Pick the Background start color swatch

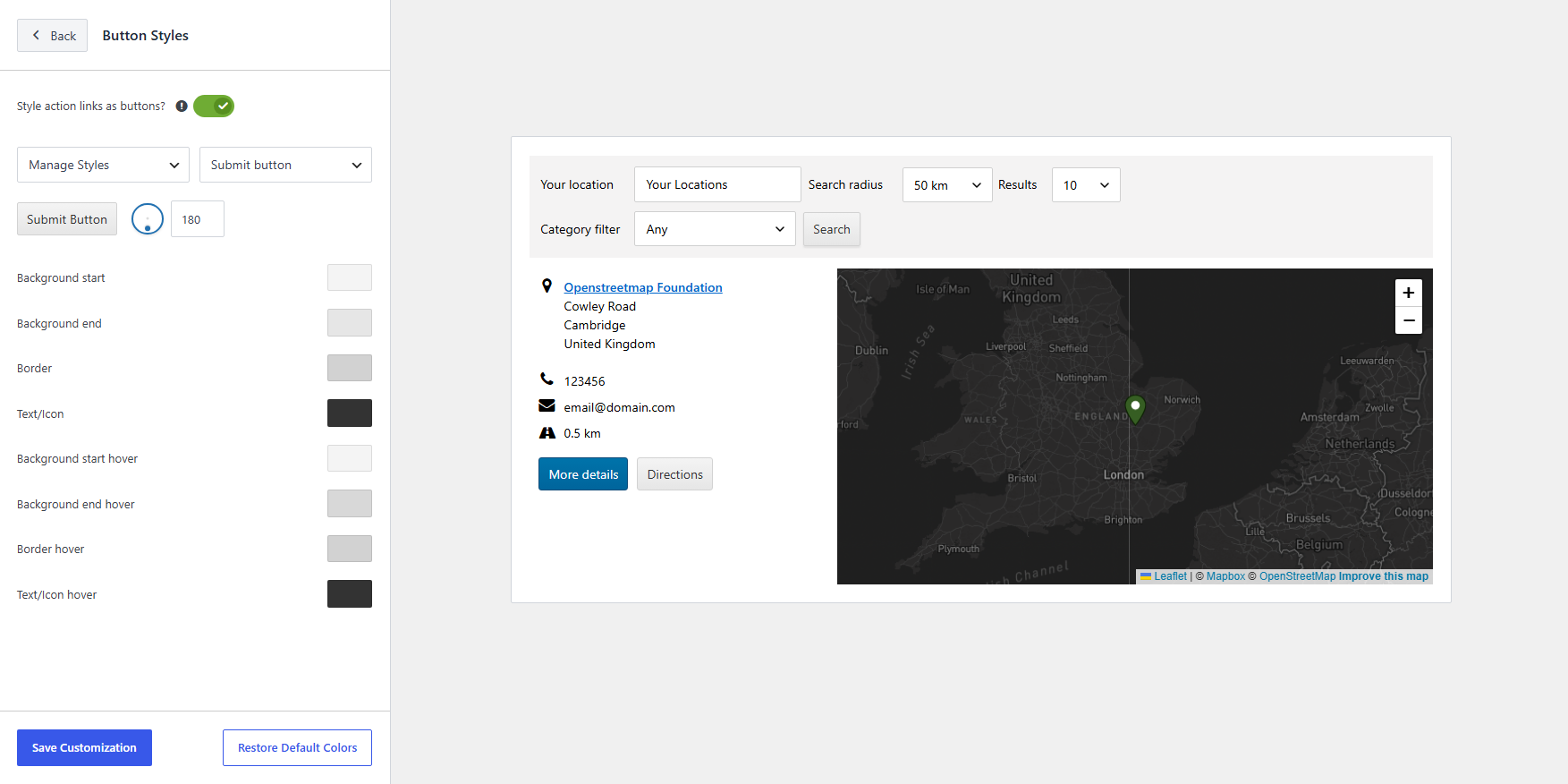pos(350,277)
